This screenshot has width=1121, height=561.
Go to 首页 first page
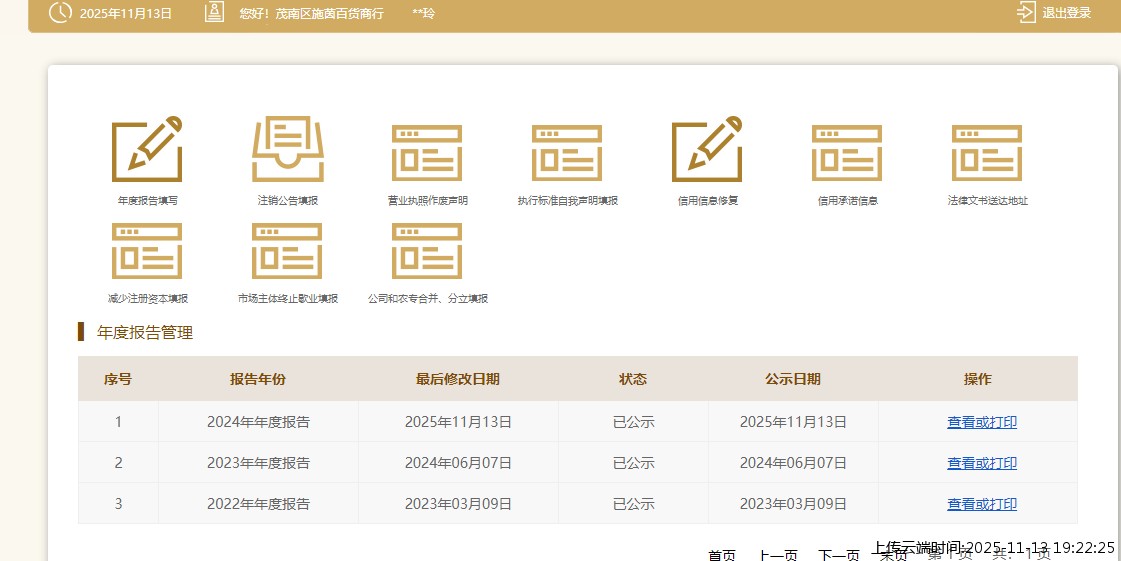pos(722,555)
